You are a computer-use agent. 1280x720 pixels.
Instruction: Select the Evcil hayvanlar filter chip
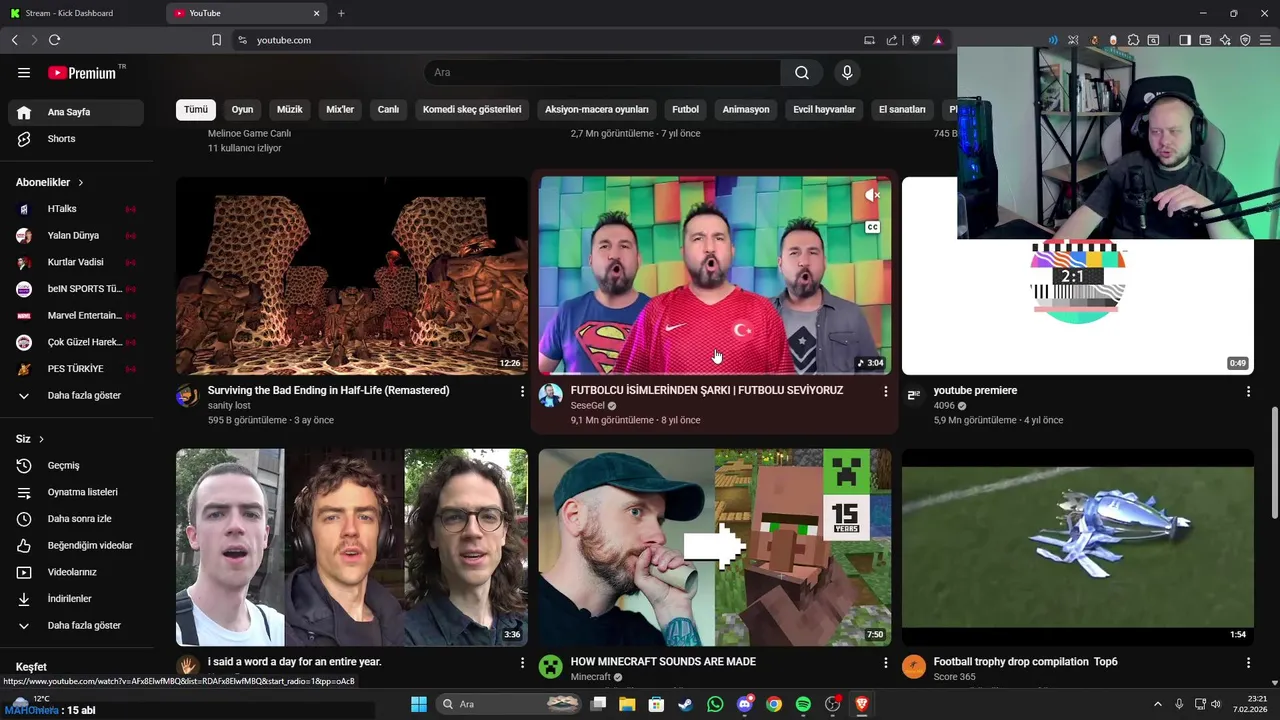coord(824,110)
